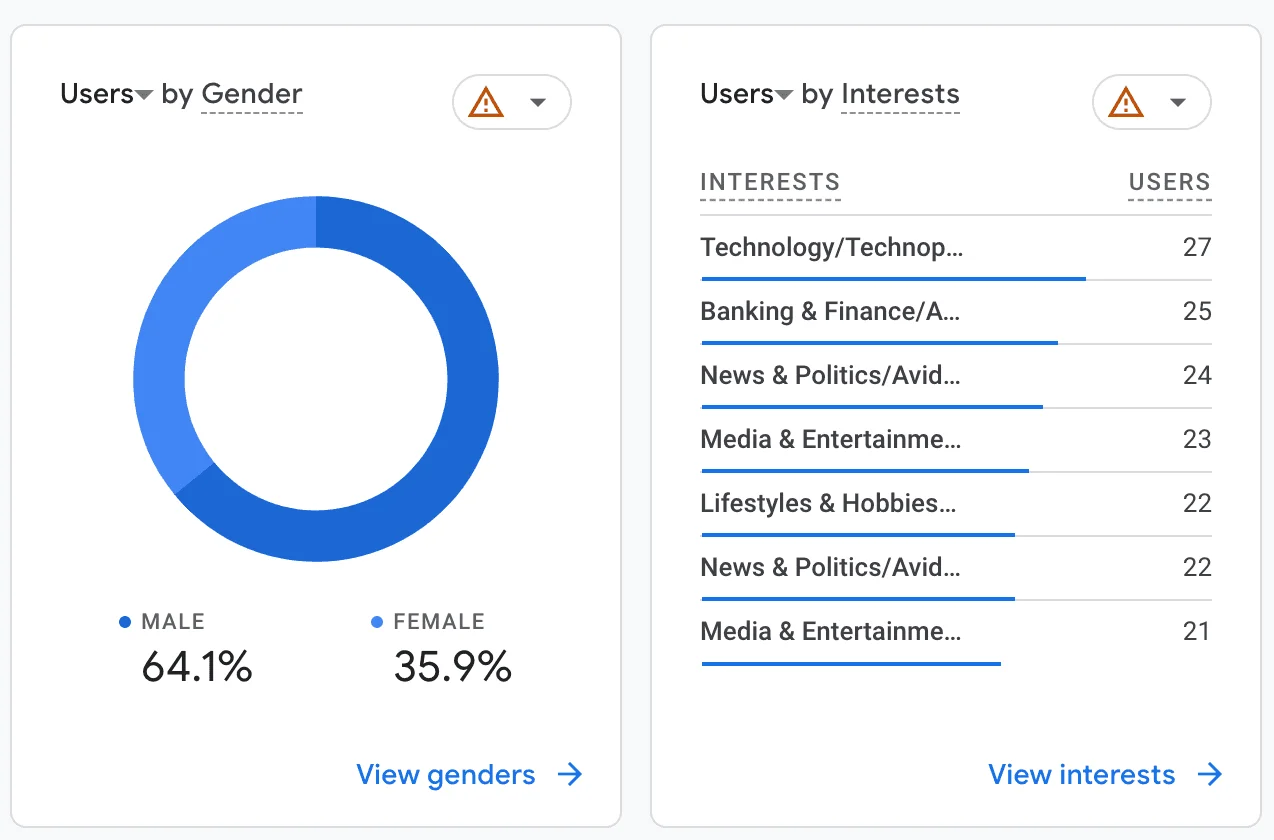The image size is (1274, 840).
Task: Click the INTERESTS column header
Action: tap(770, 183)
